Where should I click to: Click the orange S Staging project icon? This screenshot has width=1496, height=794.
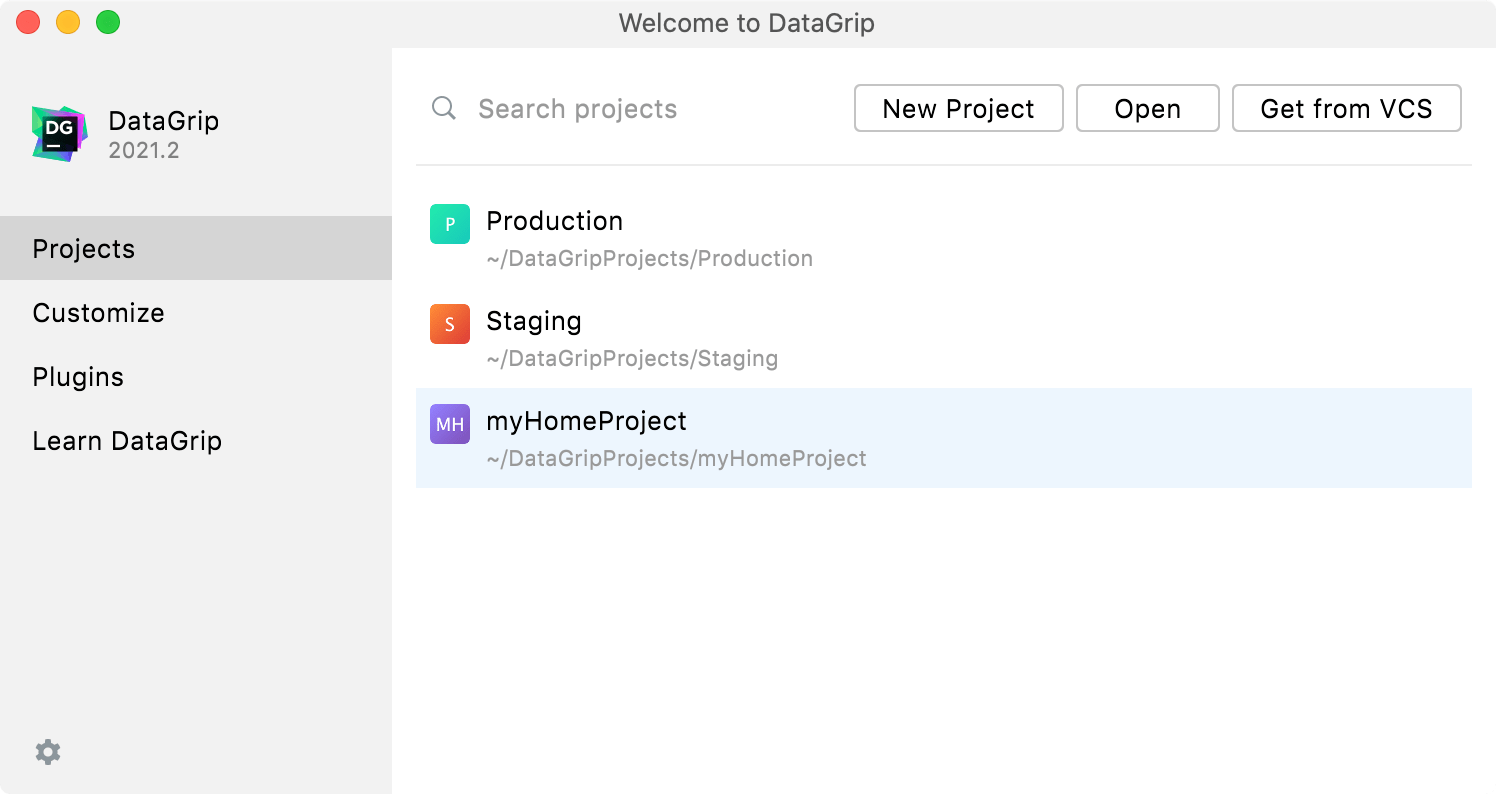[450, 324]
